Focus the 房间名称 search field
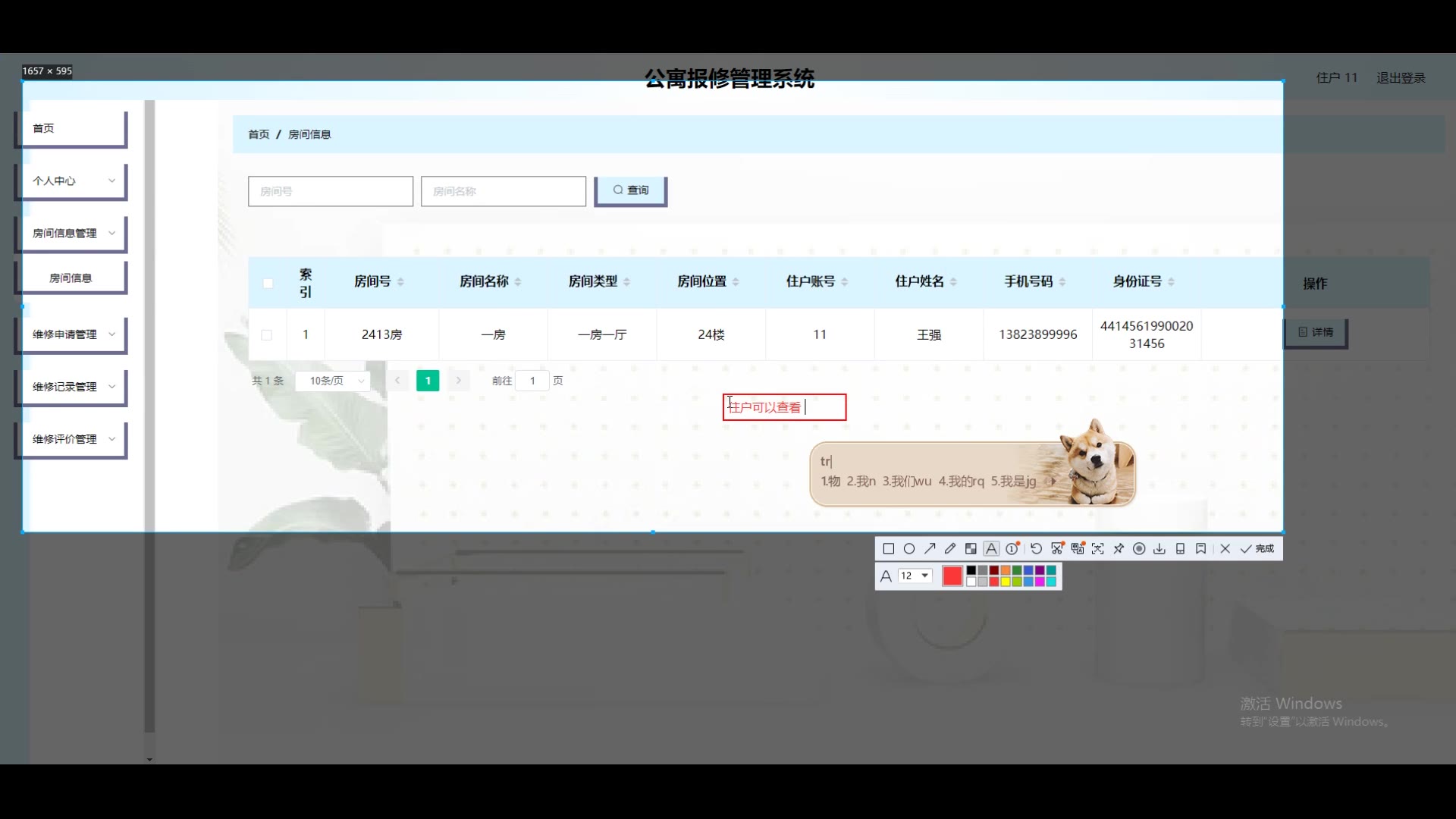Viewport: 1456px width, 819px height. [504, 191]
